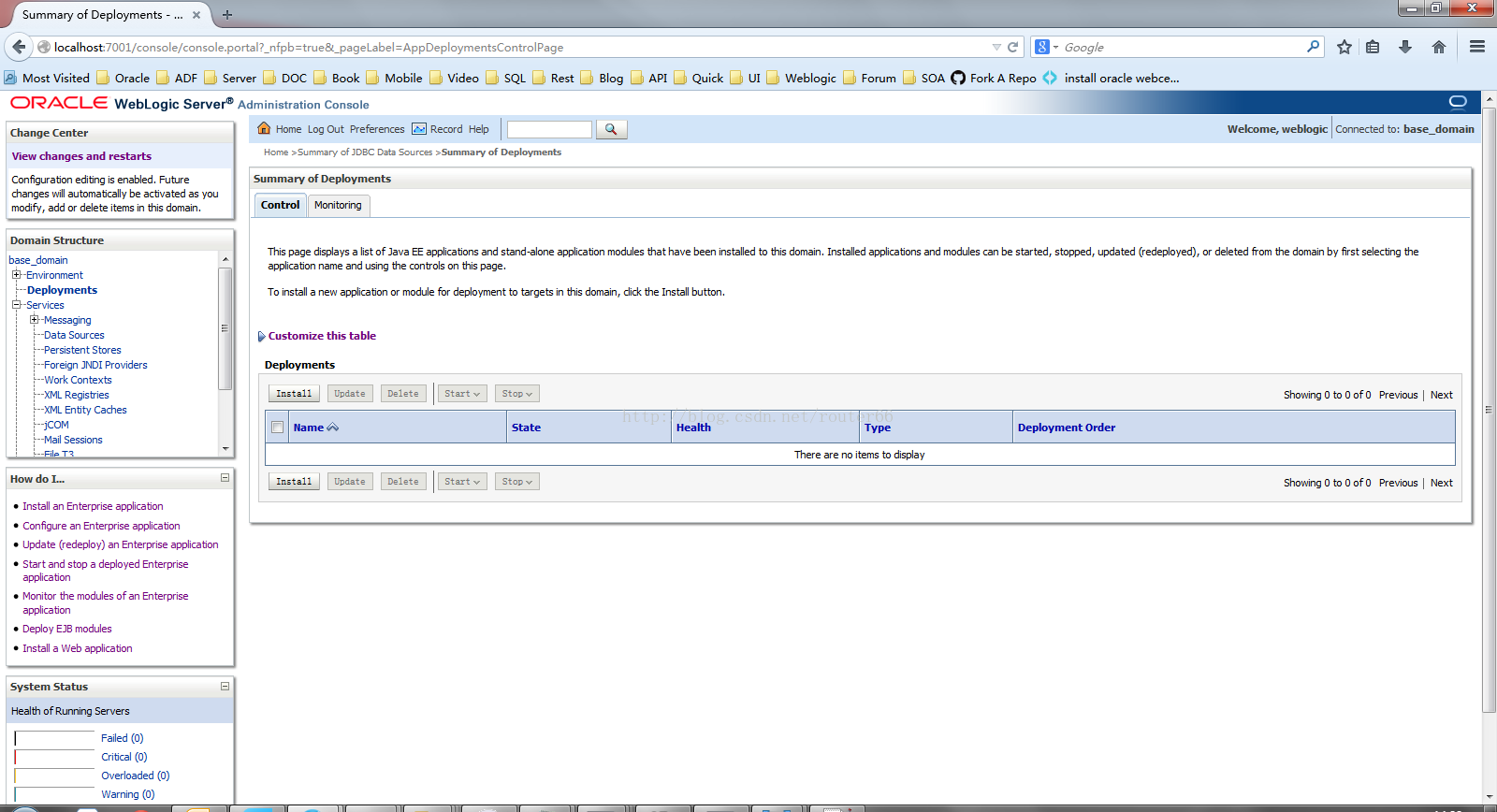The width and height of the screenshot is (1497, 812).
Task: Click Log Out in the console toolbar
Action: tap(326, 129)
